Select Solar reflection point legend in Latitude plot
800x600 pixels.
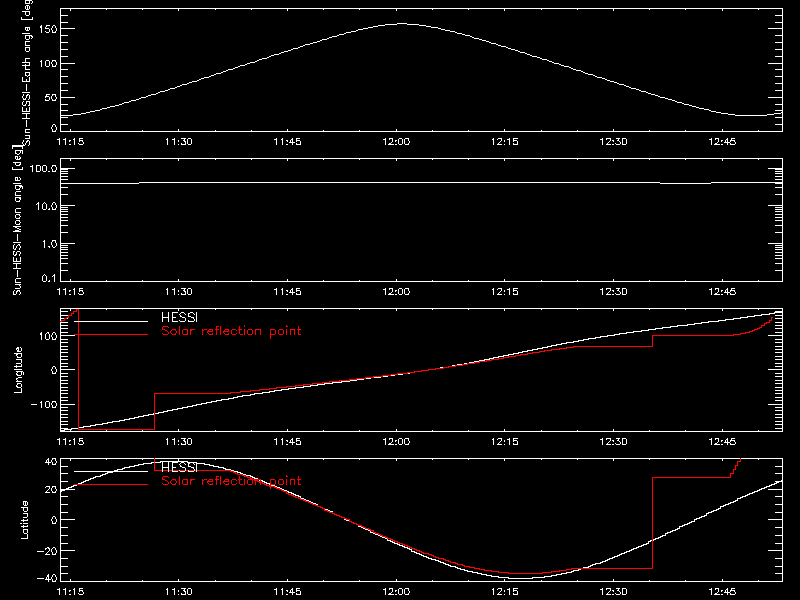coord(231,481)
